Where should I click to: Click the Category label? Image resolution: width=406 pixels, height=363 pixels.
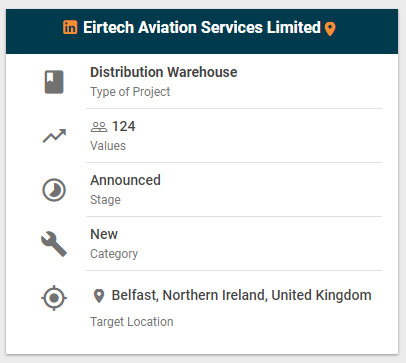[114, 254]
